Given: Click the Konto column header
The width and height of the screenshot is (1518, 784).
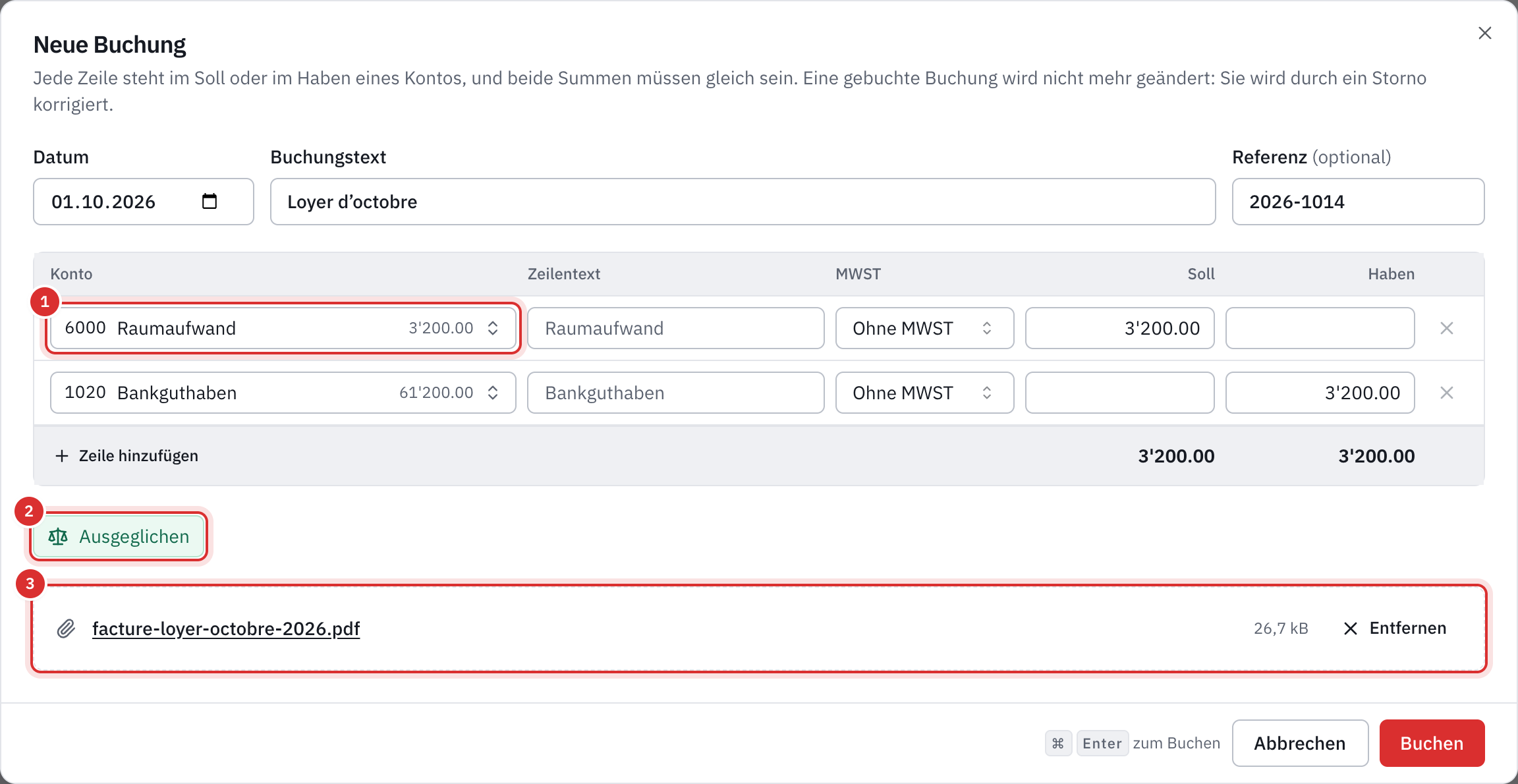Looking at the screenshot, I should (x=71, y=274).
